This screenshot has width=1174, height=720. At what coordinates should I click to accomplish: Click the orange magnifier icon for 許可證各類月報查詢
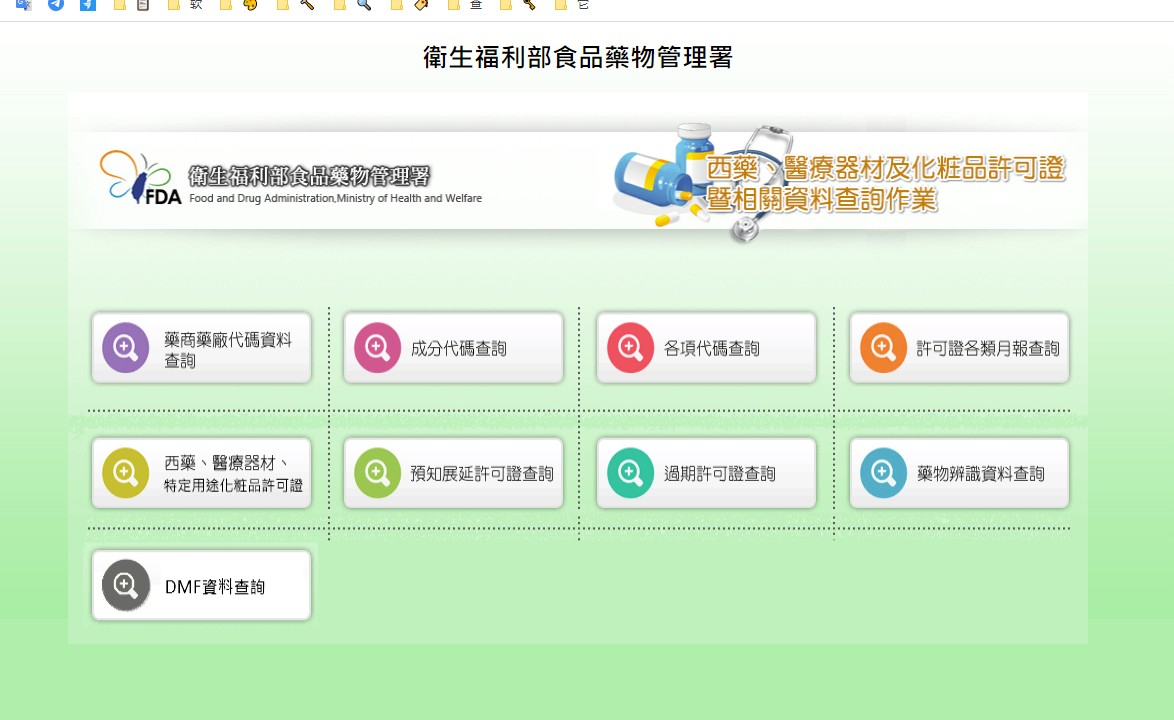click(x=883, y=348)
